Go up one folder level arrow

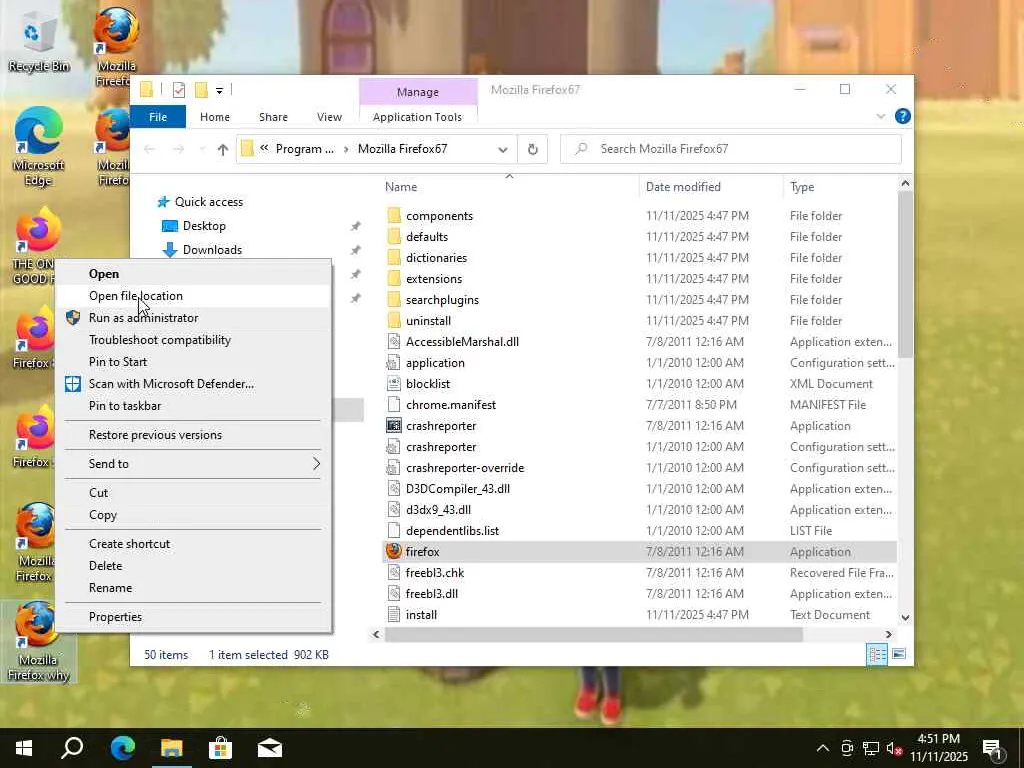pos(223,150)
